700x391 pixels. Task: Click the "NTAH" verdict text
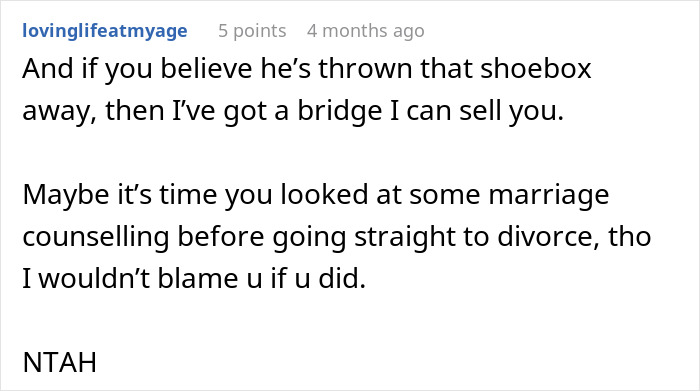(x=59, y=362)
